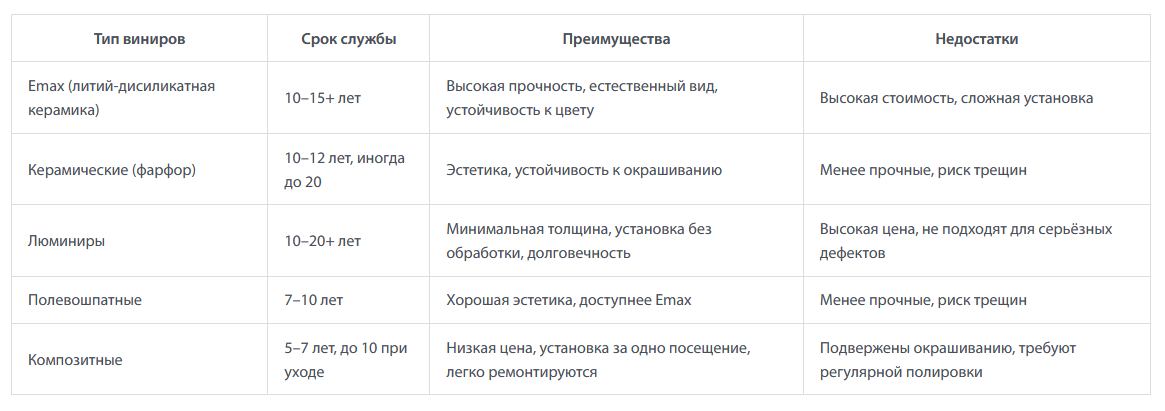This screenshot has width=1165, height=411.
Task: Click the 'Полевошпатные' row label
Action: [139, 300]
